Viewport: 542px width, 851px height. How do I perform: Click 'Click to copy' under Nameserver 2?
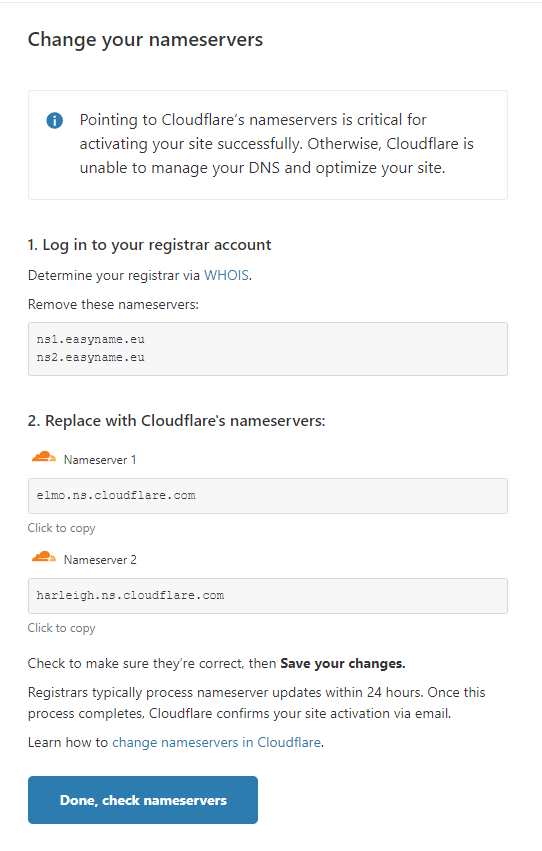(61, 628)
